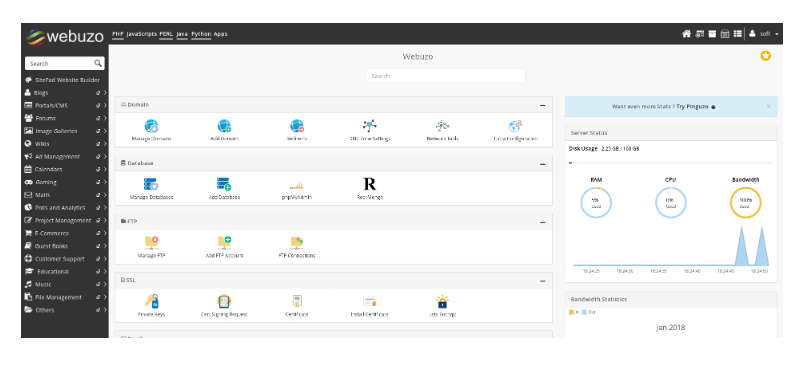
Task: Open Others category
Action: coord(44,310)
